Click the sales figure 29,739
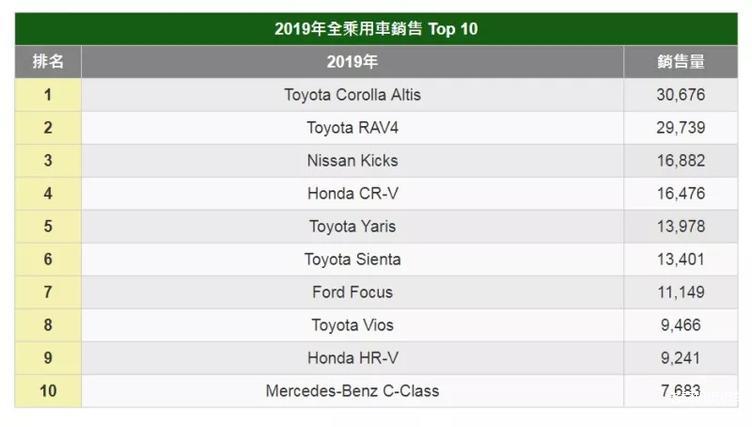The image size is (752, 427). [681, 128]
